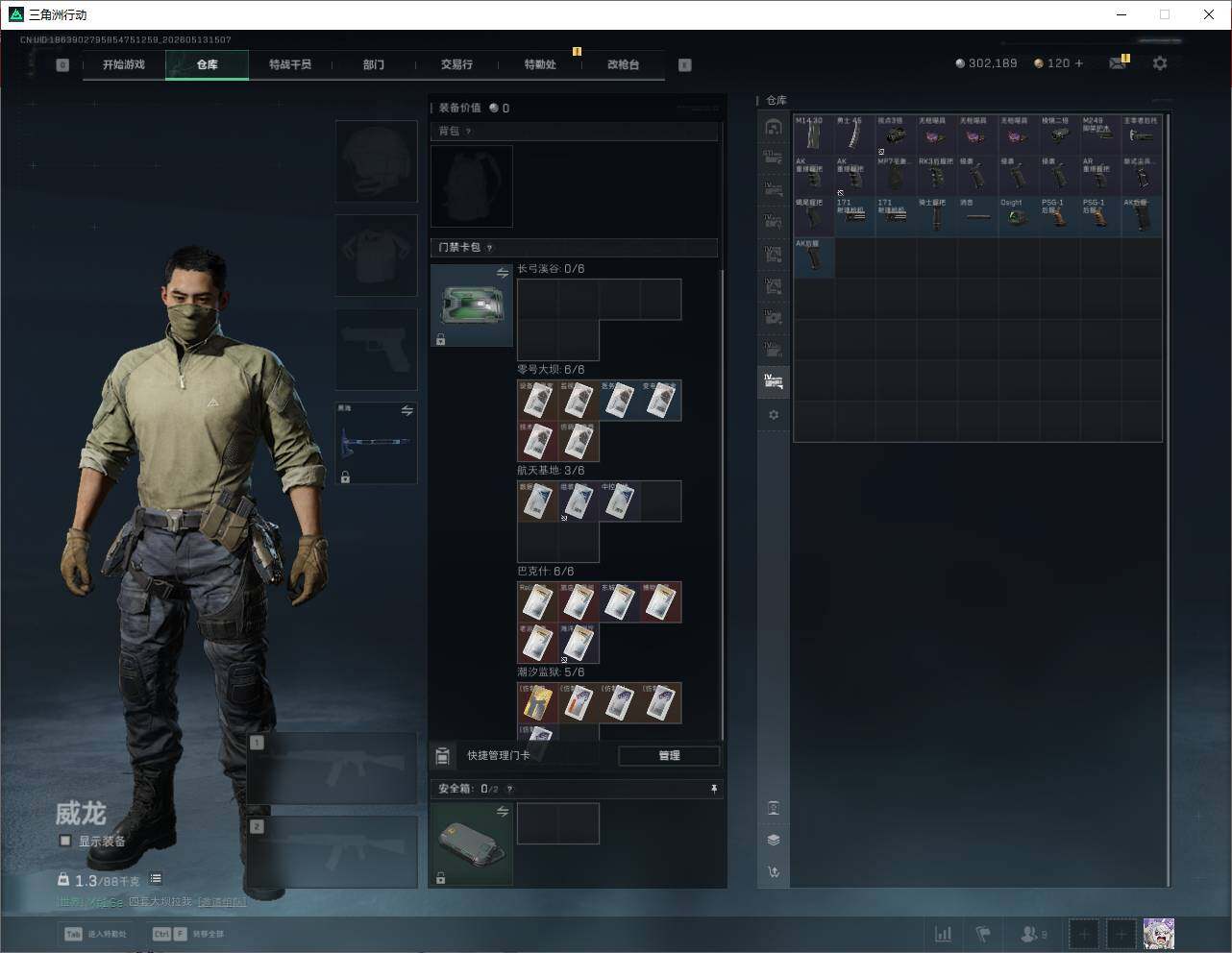
Task: Click the stacked layers icon in the stash sidebar
Action: [x=774, y=840]
